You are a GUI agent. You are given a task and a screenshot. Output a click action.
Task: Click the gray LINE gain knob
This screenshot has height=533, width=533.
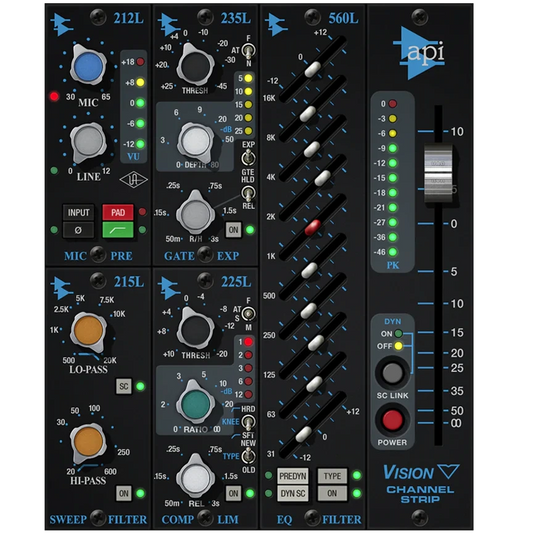coord(88,141)
